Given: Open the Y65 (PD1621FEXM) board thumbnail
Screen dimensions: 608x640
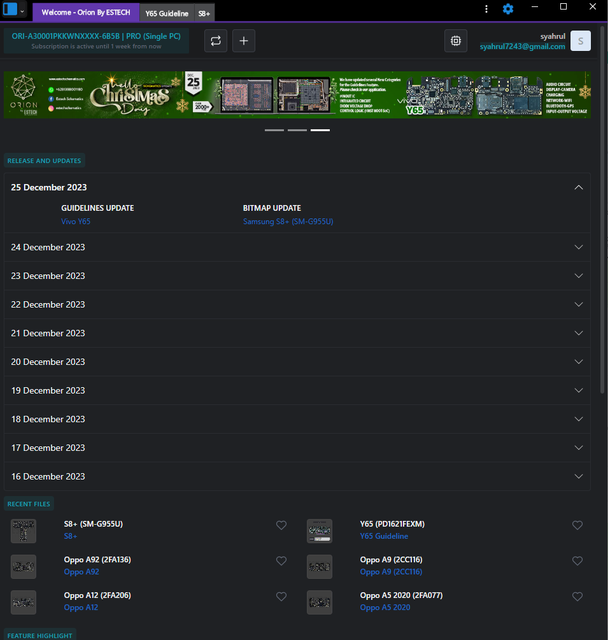Looking at the screenshot, I should [x=320, y=531].
